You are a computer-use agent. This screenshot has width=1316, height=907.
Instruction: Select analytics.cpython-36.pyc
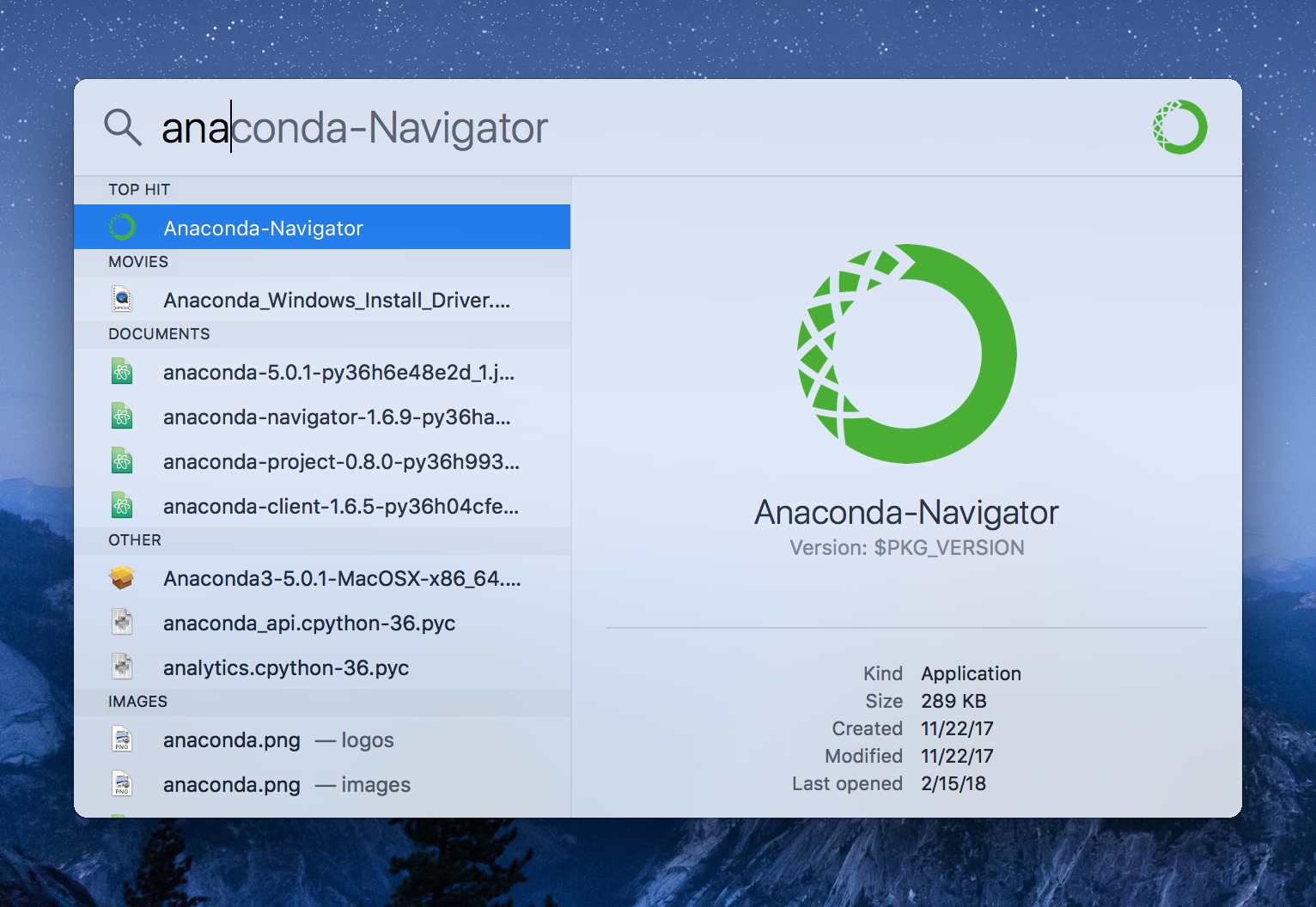click(x=322, y=667)
